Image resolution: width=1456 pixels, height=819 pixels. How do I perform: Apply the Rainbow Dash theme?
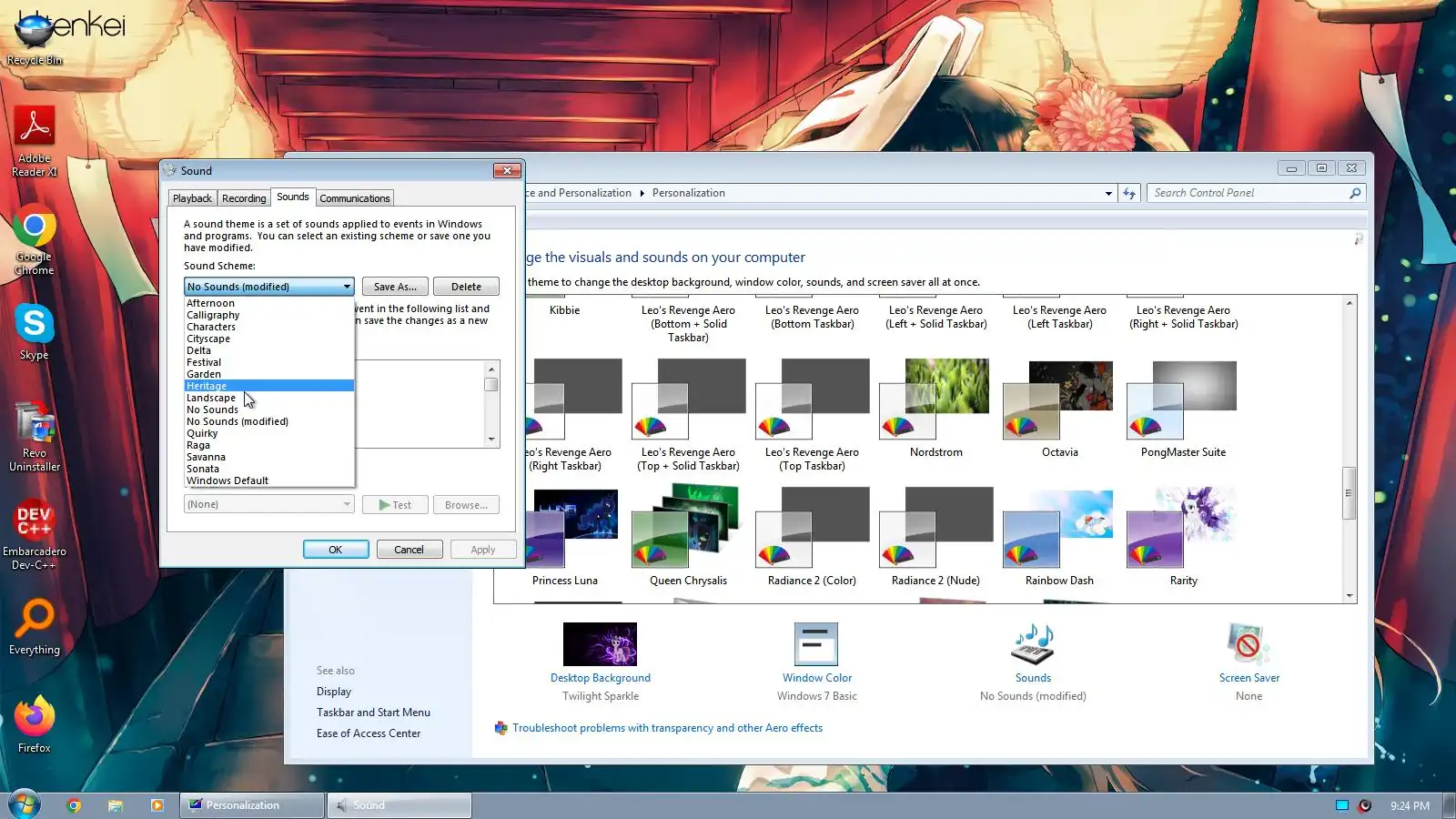click(x=1059, y=537)
